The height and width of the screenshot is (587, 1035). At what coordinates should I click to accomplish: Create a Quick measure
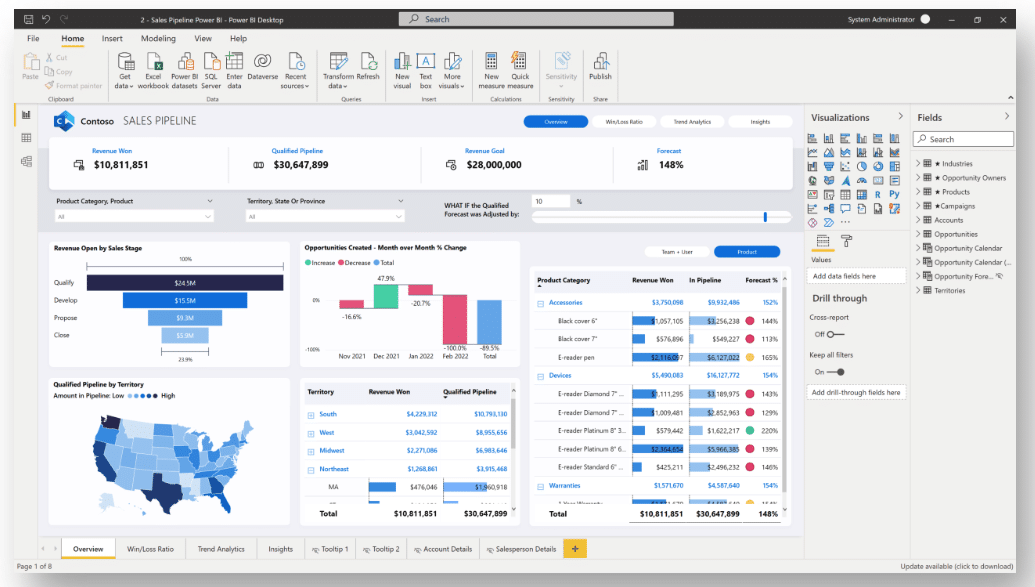[x=520, y=71]
